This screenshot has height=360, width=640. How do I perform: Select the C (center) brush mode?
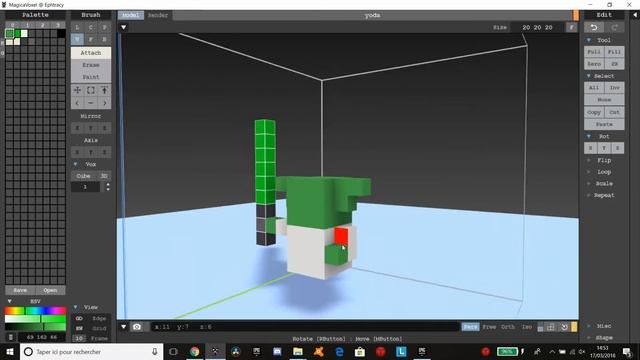pos(91,27)
